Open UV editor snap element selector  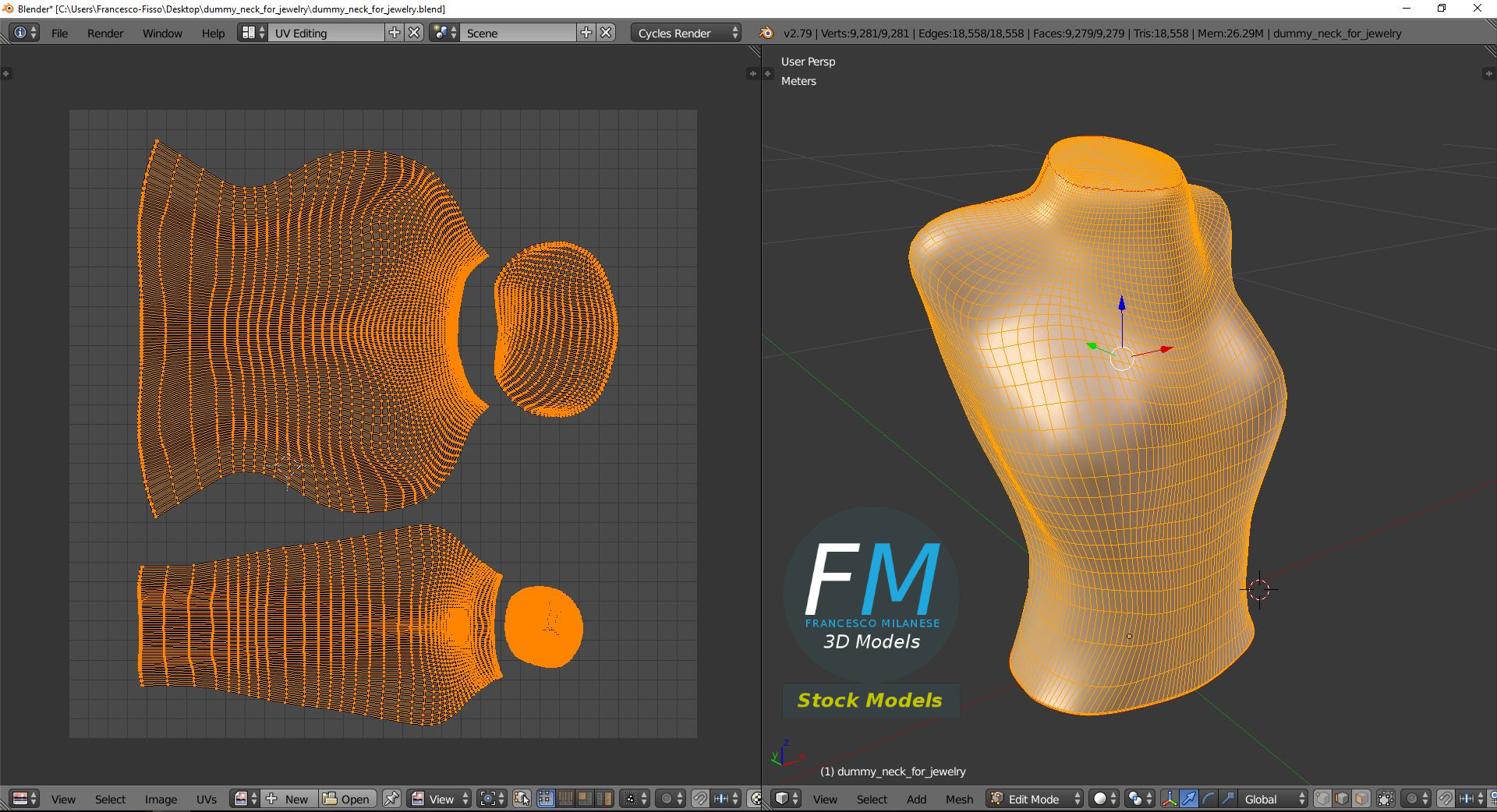pos(726,799)
